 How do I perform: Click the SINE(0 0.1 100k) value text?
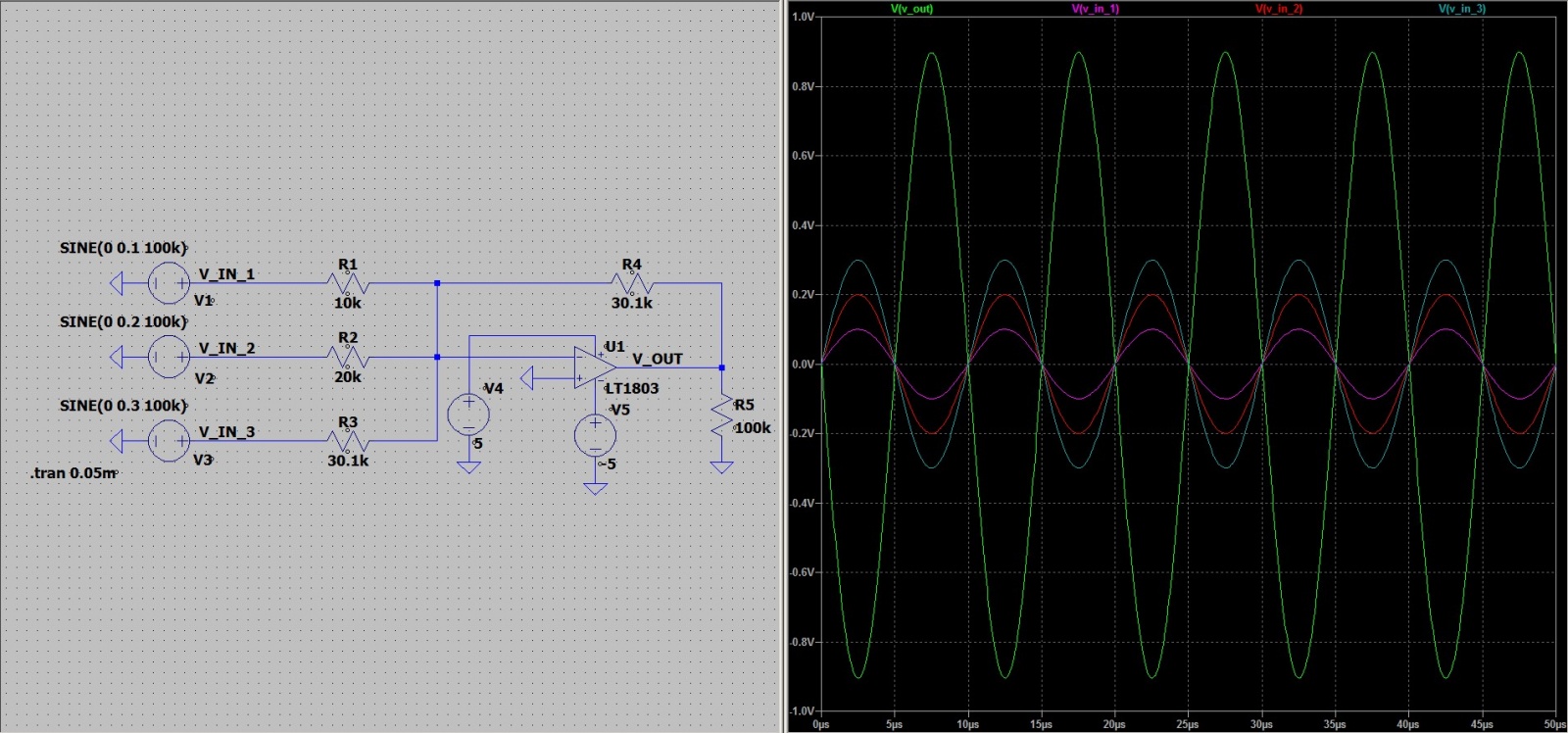[122, 248]
